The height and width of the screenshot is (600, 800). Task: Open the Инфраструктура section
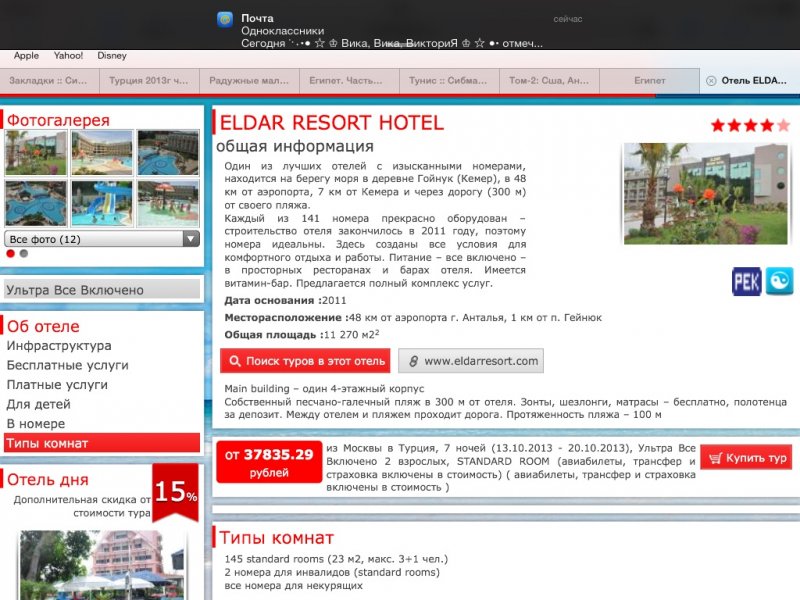coord(59,345)
